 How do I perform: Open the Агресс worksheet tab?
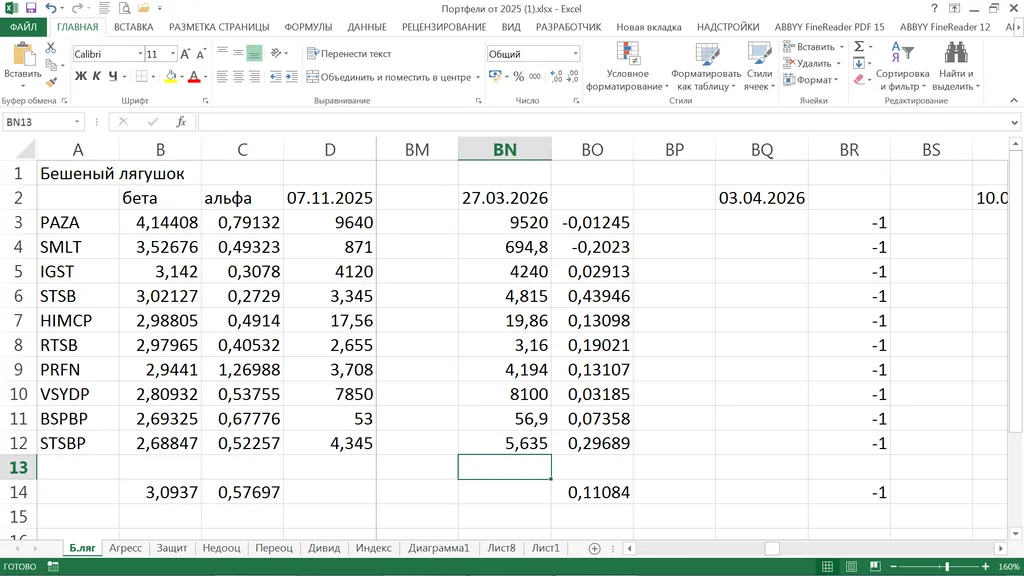pyautogui.click(x=125, y=548)
